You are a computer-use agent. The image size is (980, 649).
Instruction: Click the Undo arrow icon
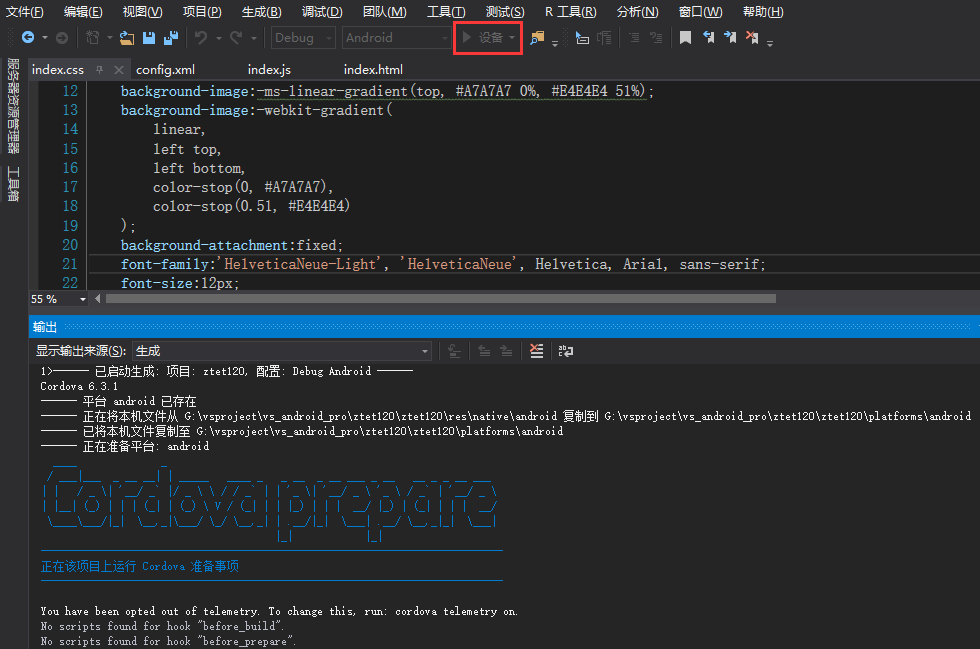(201, 38)
